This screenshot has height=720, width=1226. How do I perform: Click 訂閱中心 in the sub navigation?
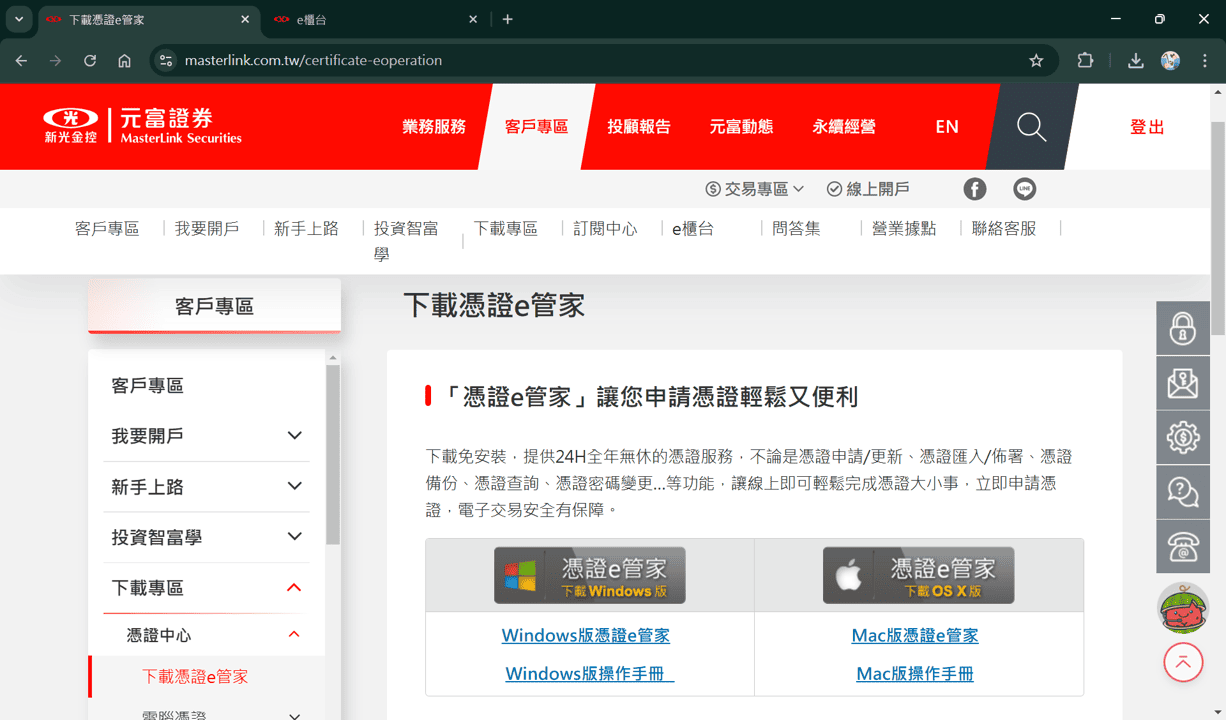tap(605, 229)
